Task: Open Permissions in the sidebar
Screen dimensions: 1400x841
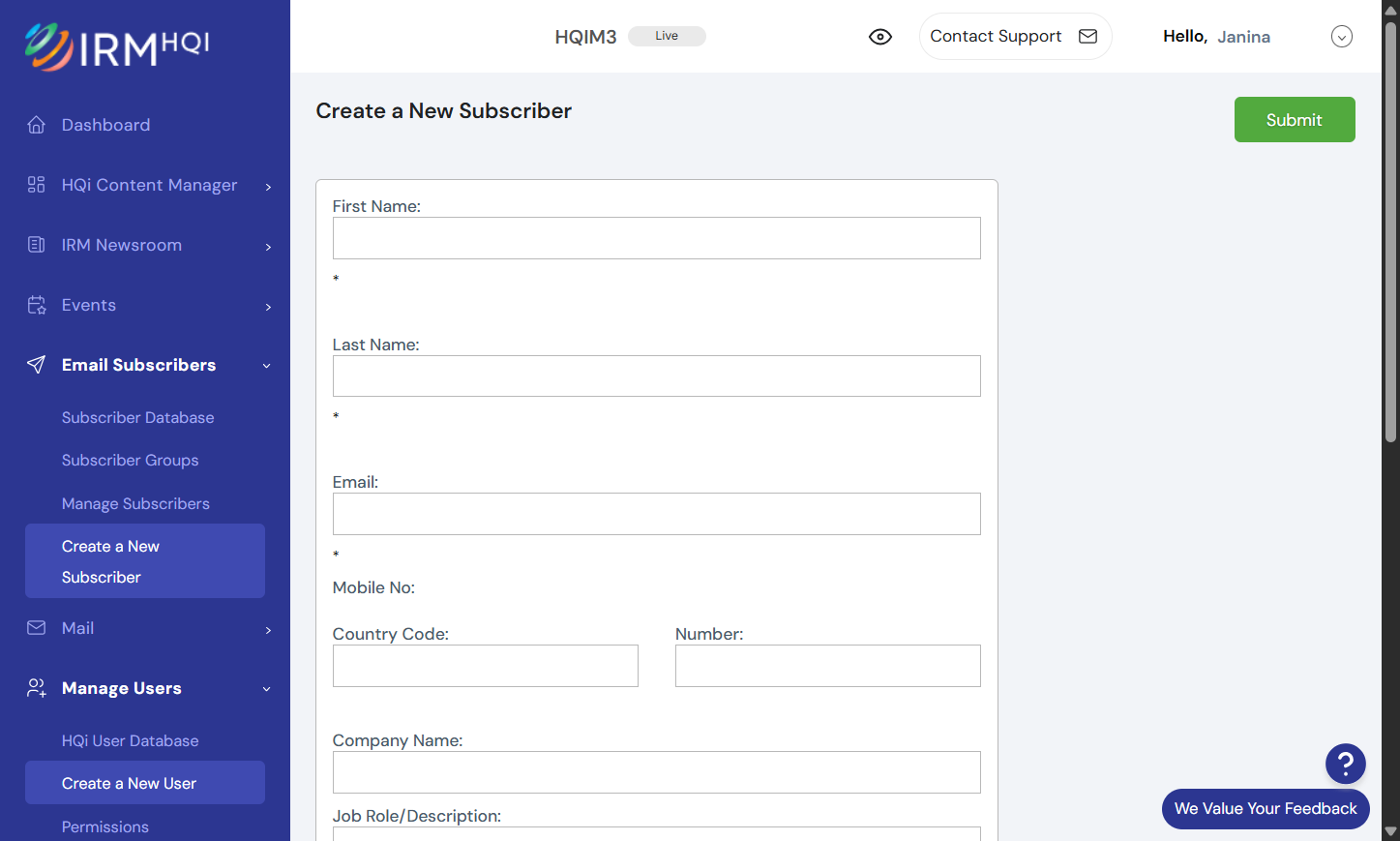Action: coord(105,826)
